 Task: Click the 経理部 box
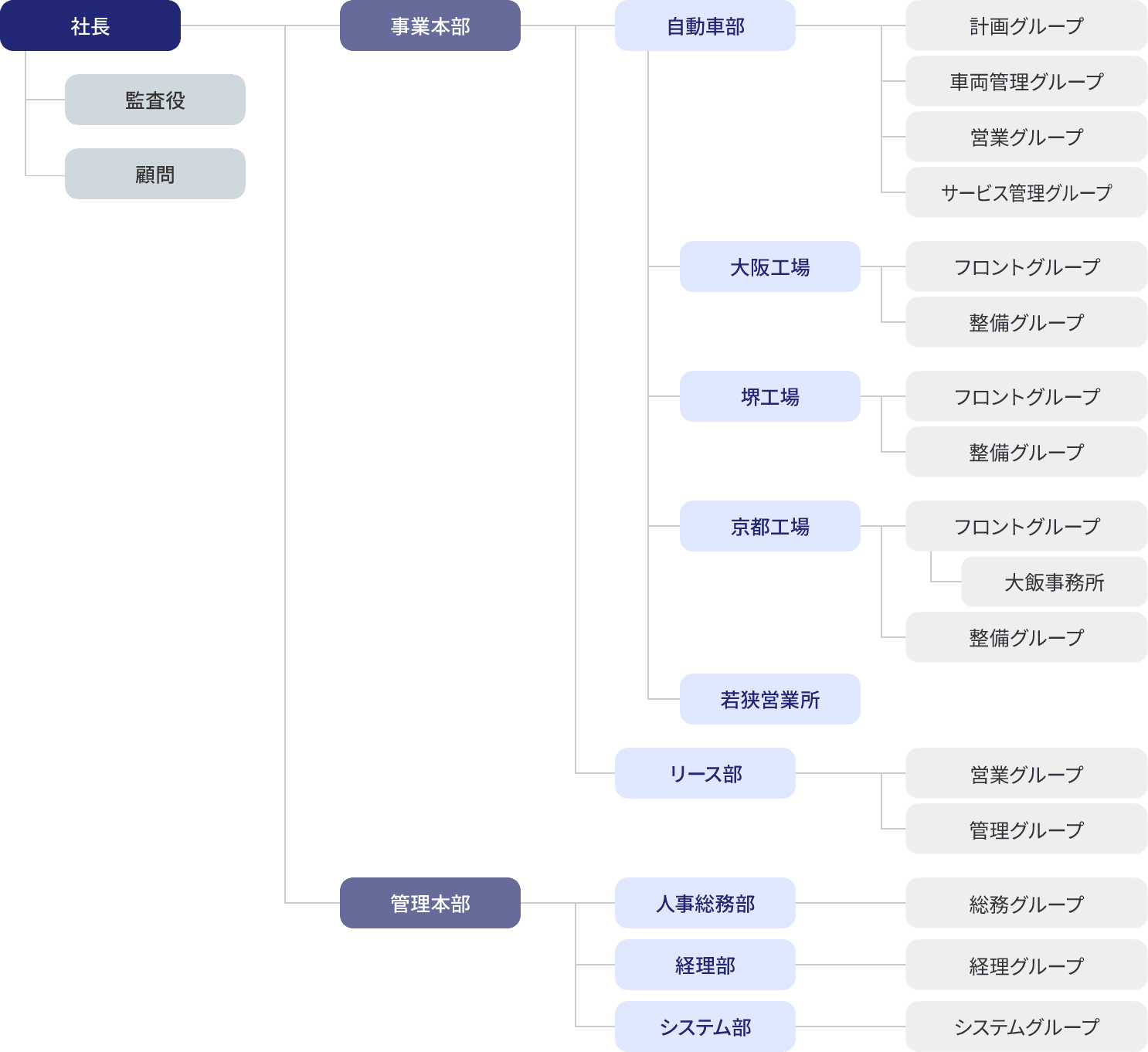(705, 965)
